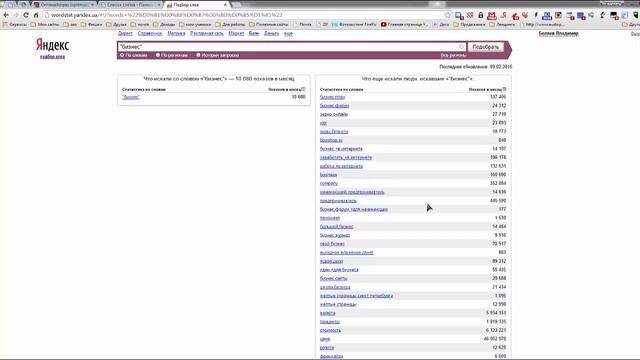This screenshot has height=360, width=640.
Task: Open the 'Рекламная сеть' top menu link
Action: pyautogui.click(x=207, y=33)
